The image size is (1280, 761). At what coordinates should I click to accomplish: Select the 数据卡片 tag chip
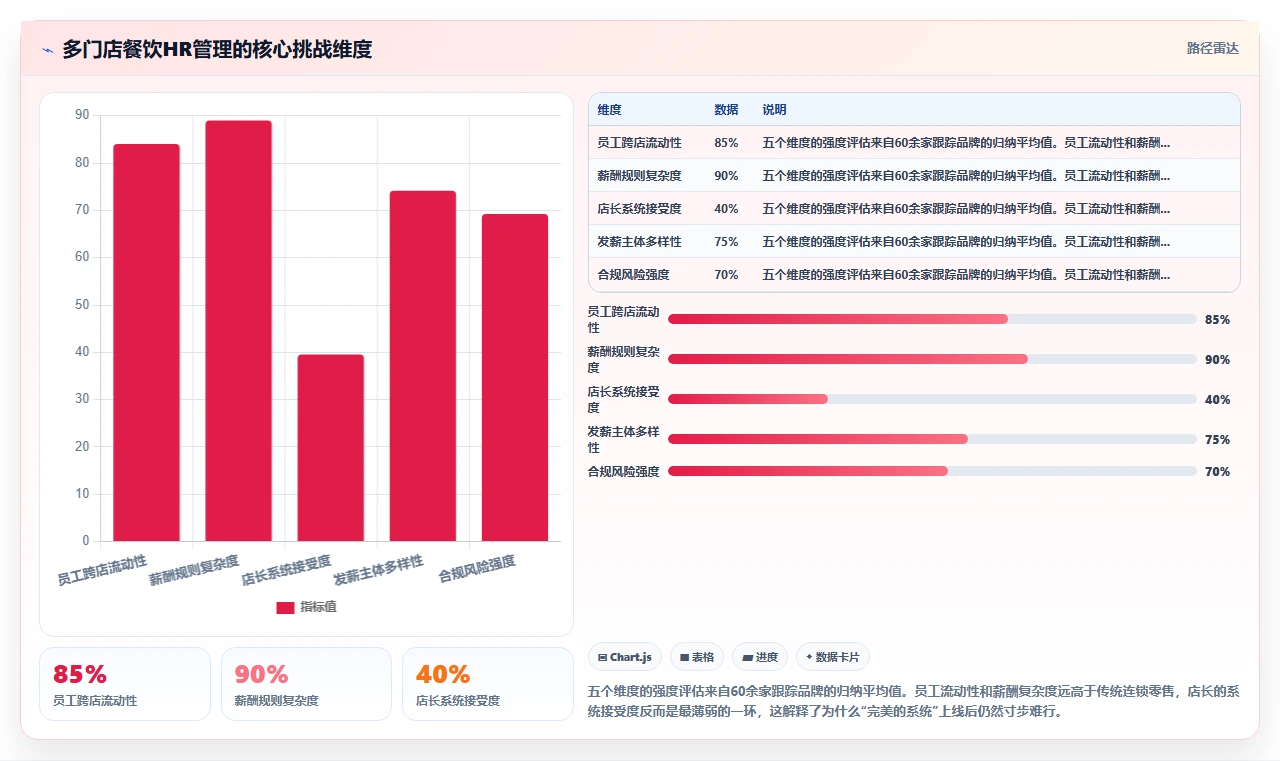point(833,657)
